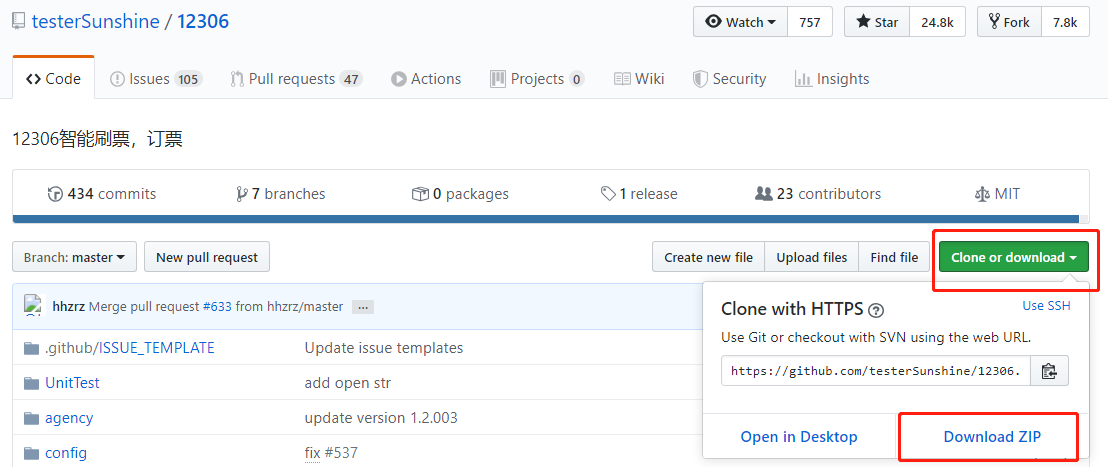Click the UnitTest folder icon
This screenshot has width=1108, height=467.
(x=31, y=383)
